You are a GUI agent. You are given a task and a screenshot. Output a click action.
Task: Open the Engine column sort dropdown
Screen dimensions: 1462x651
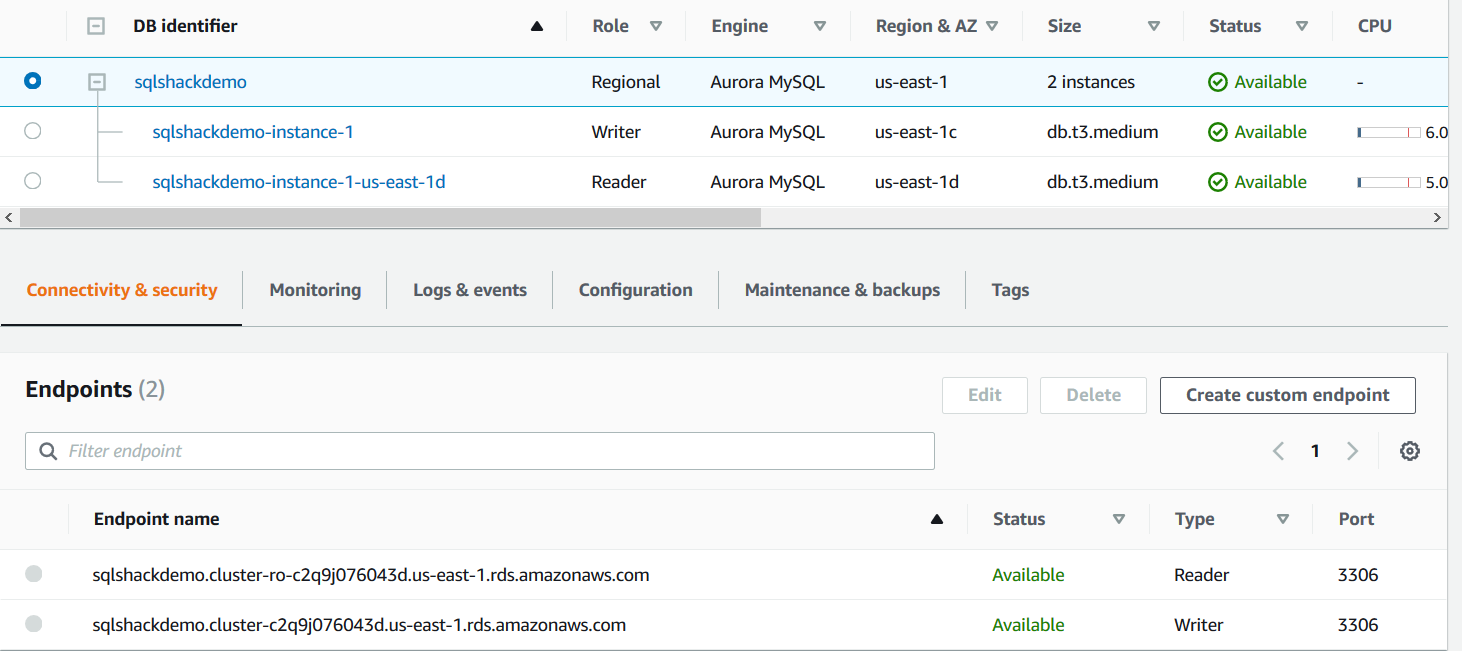pyautogui.click(x=820, y=27)
